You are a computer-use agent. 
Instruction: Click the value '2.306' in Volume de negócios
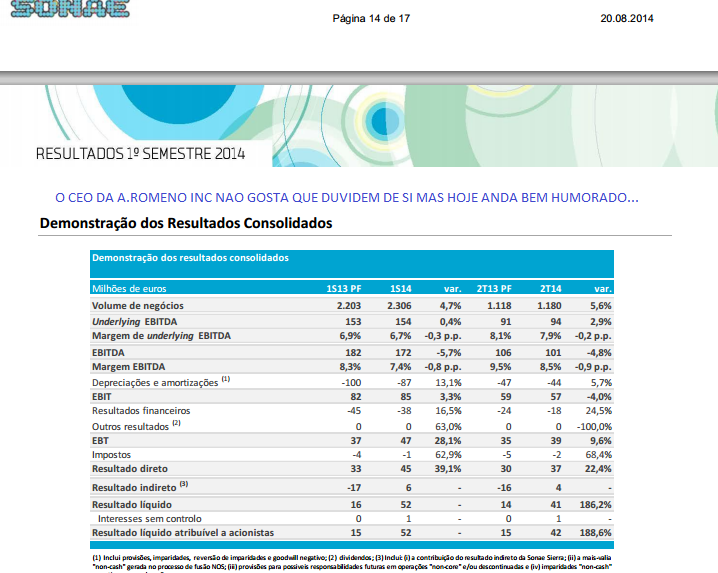tap(399, 306)
